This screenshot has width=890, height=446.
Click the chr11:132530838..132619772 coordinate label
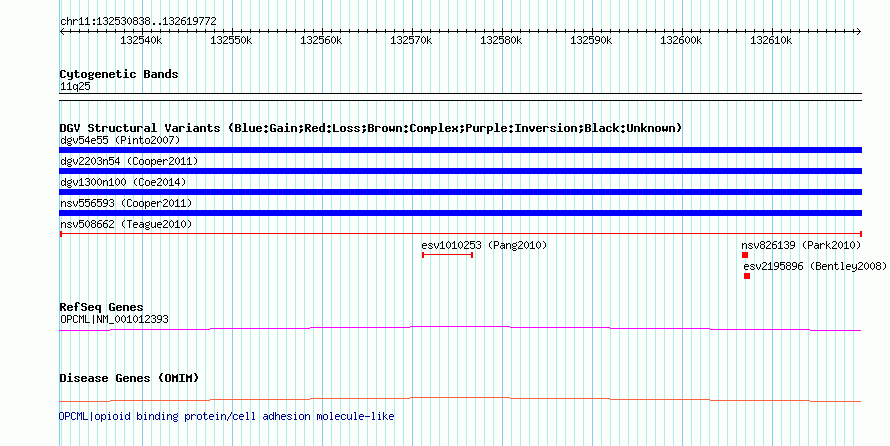tap(138, 22)
